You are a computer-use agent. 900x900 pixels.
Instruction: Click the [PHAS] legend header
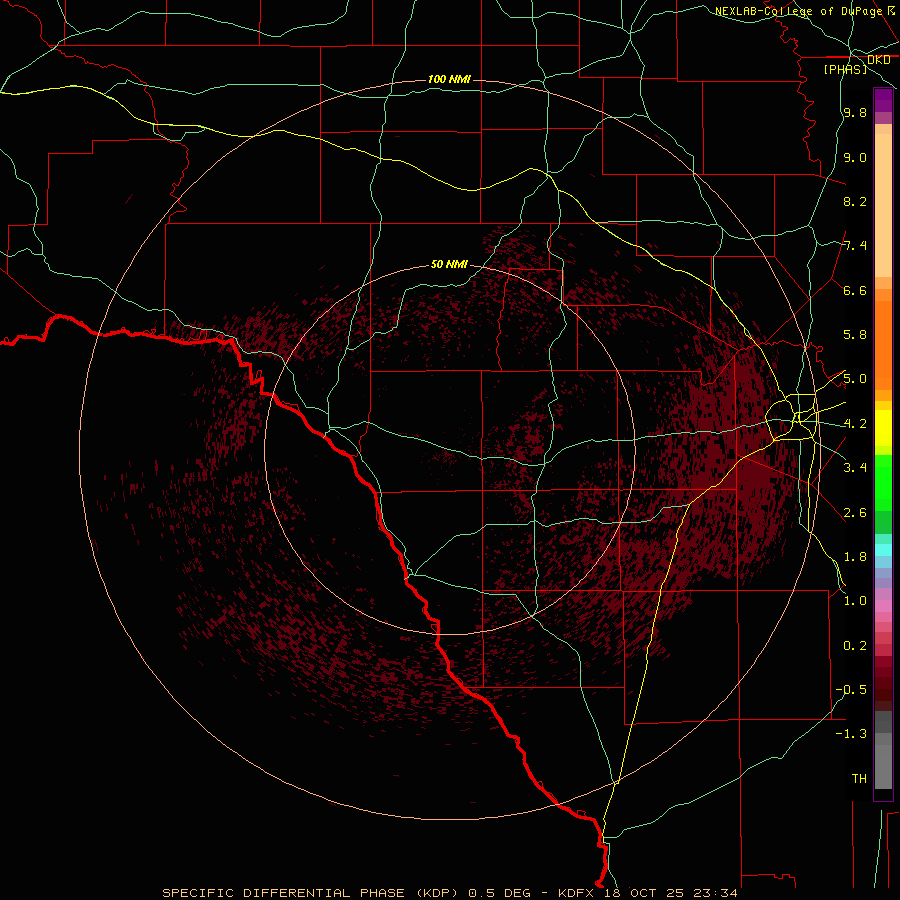[845, 70]
